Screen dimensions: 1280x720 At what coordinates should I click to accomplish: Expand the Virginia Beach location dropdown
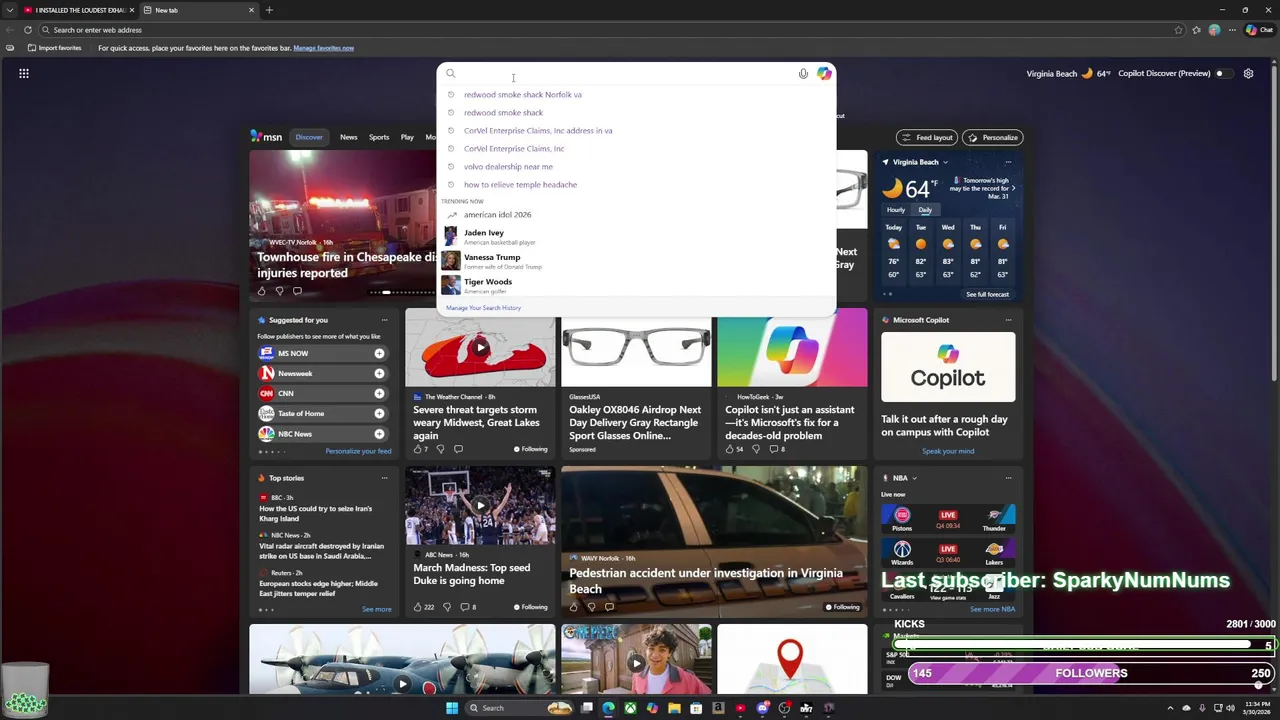[945, 162]
